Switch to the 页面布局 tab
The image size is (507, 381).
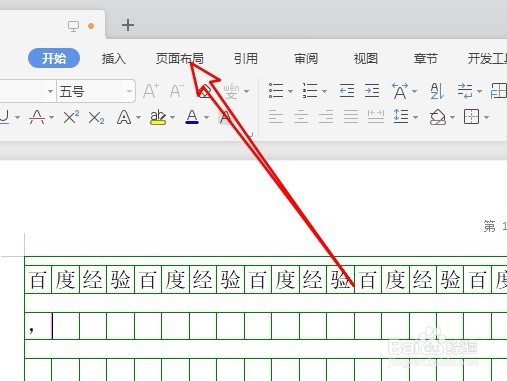point(180,59)
